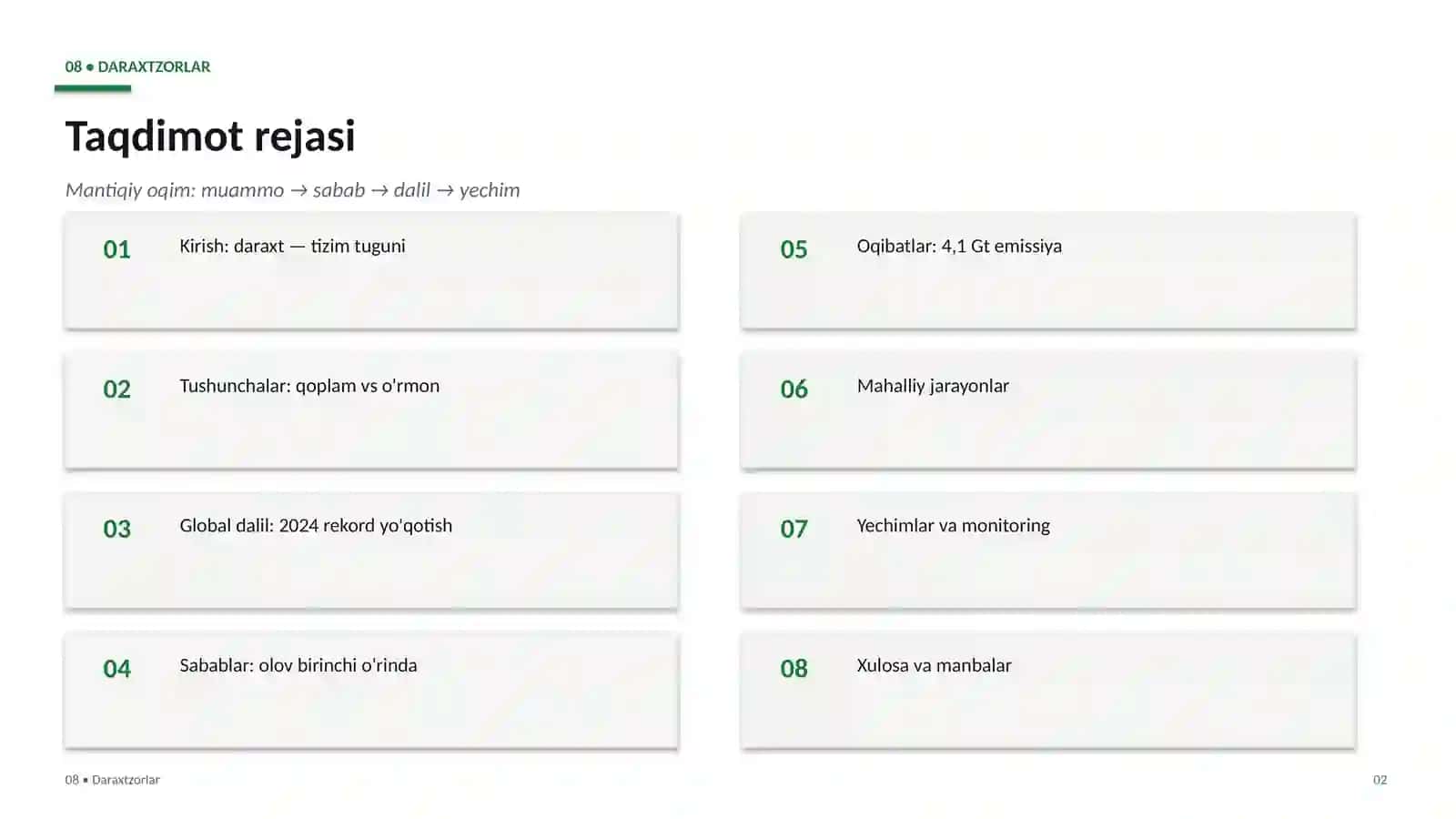Viewport: 1456px width, 819px height.
Task: Click the number 07 label
Action: point(794,530)
